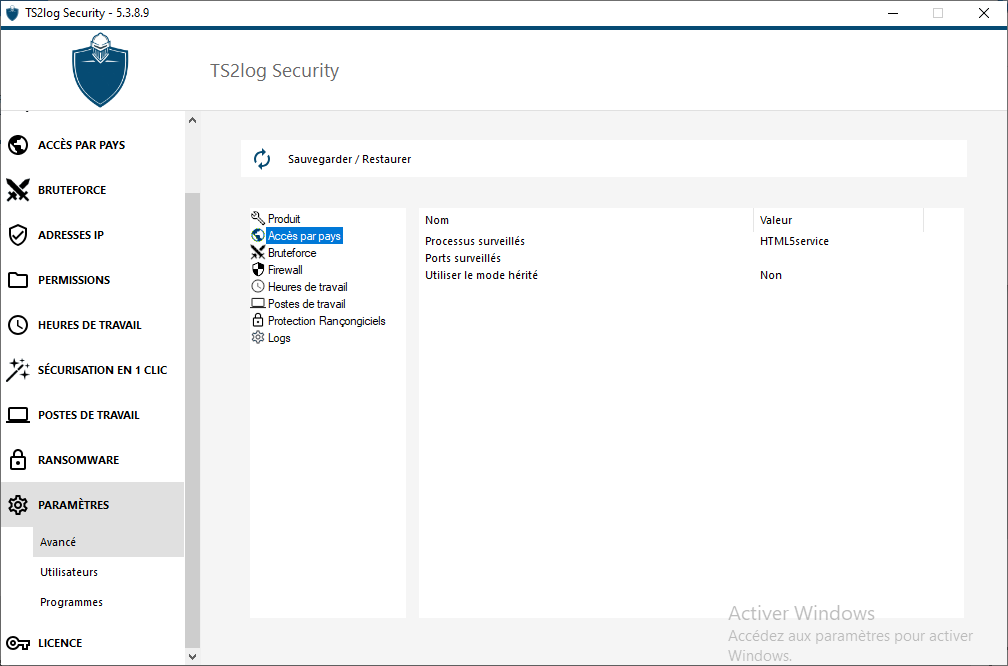Click the shield icon for ADRESSES IP

pyautogui.click(x=18, y=235)
